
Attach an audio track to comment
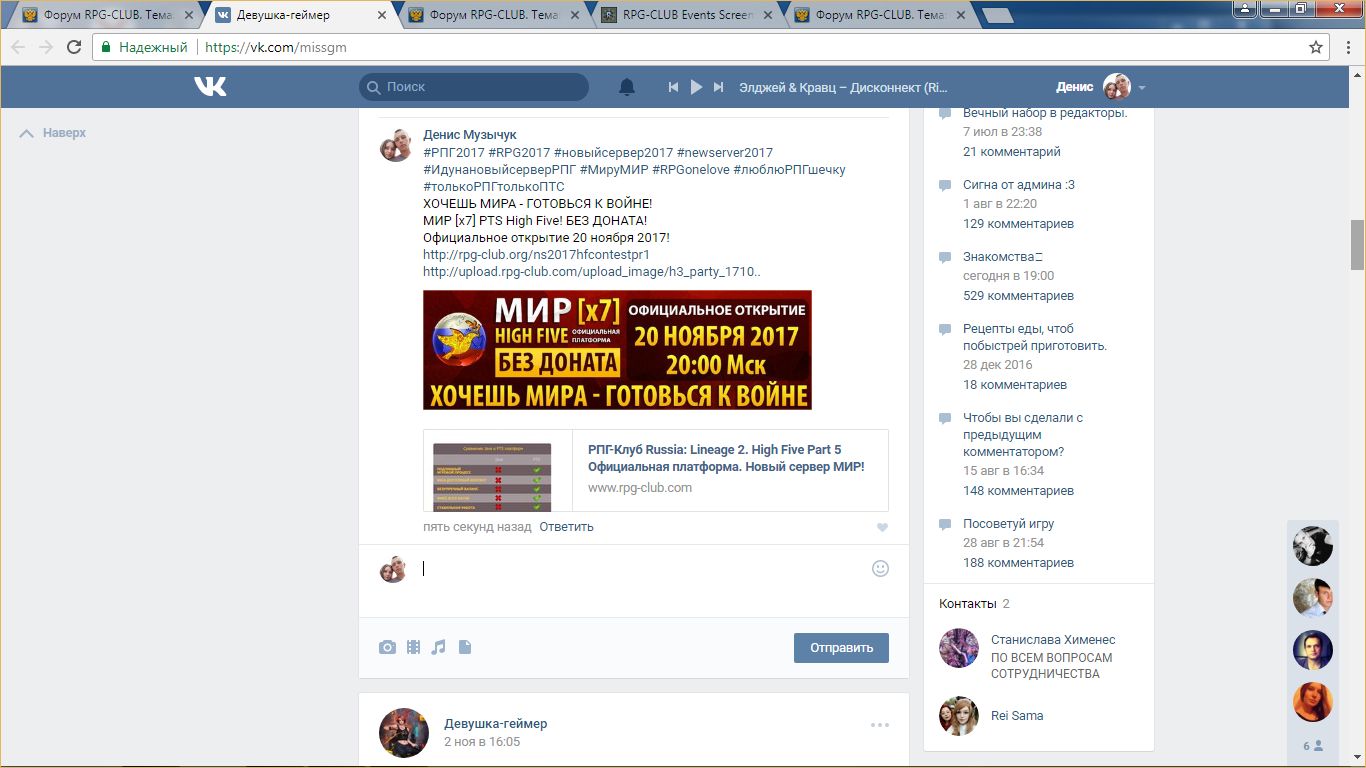point(438,647)
